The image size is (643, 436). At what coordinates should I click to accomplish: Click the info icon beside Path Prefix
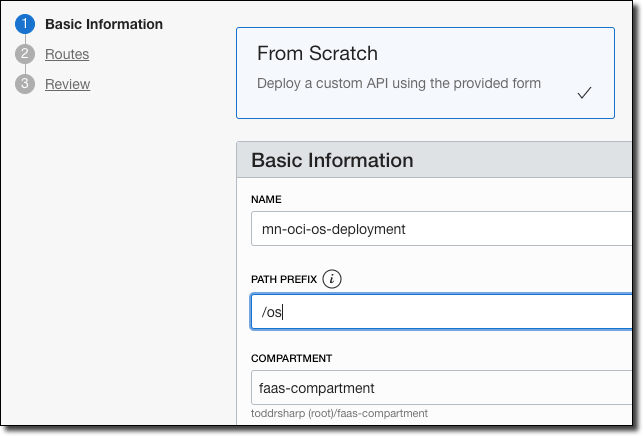point(332,280)
